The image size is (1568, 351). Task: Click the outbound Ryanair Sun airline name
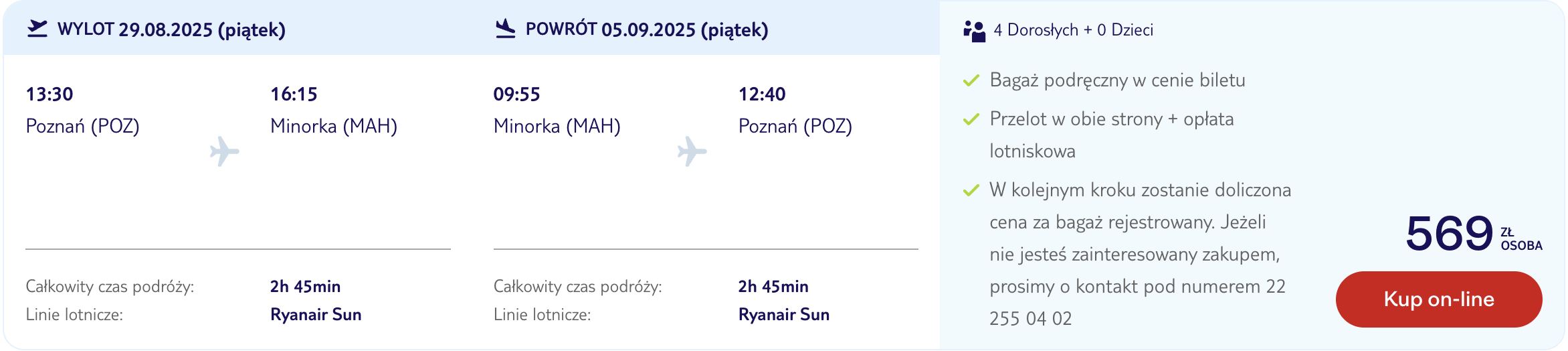(316, 314)
